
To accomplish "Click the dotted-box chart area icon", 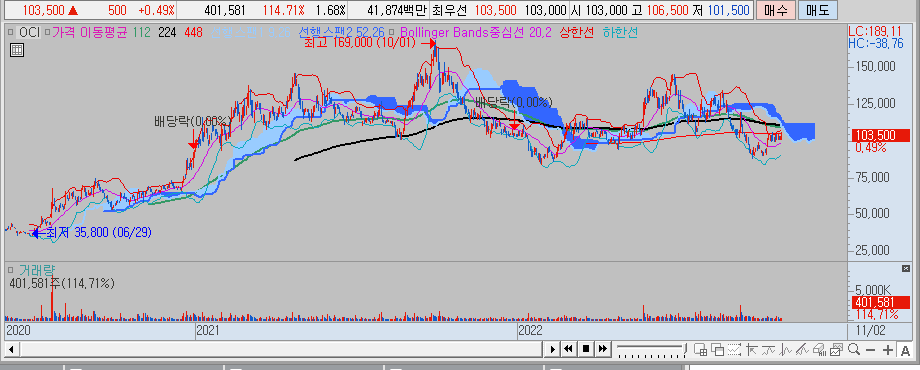I will pyautogui.click(x=734, y=349).
